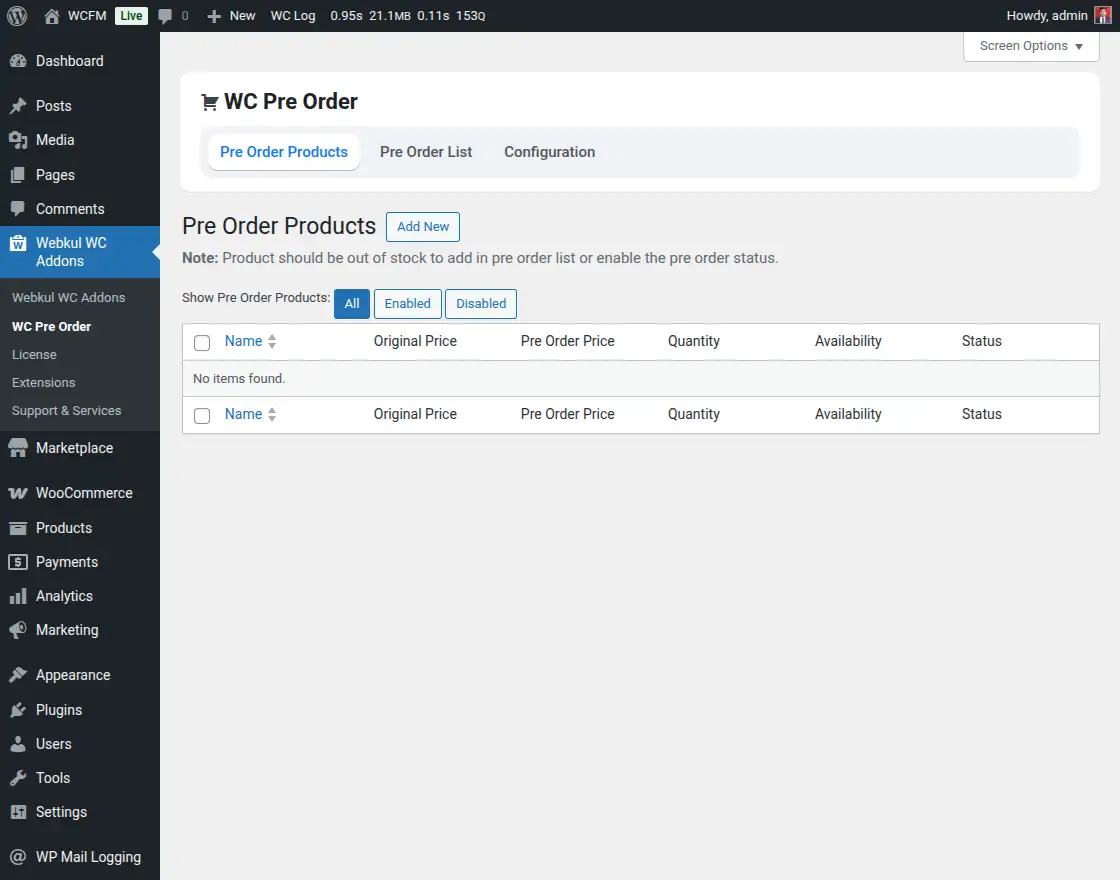Viewport: 1120px width, 880px height.
Task: Open the WP Mail Logging @ icon
Action: pos(17,857)
